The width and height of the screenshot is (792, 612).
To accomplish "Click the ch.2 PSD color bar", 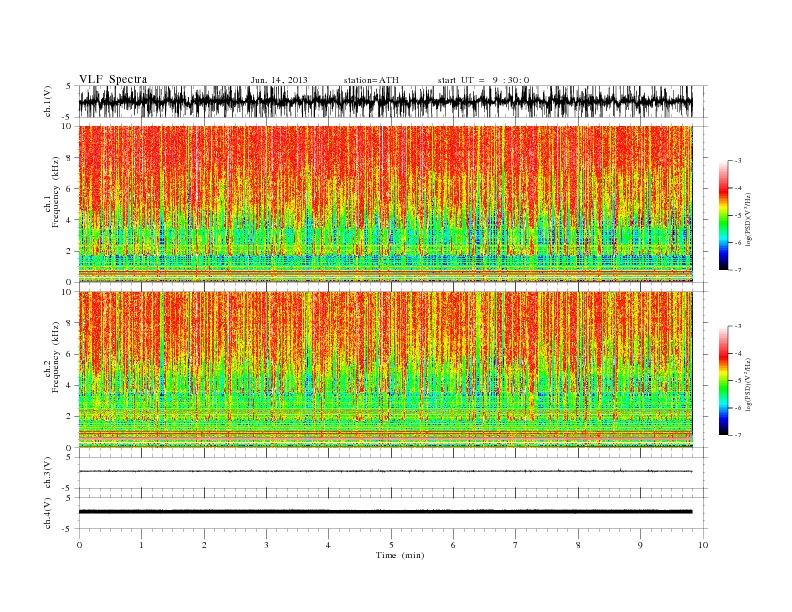I will click(x=723, y=381).
